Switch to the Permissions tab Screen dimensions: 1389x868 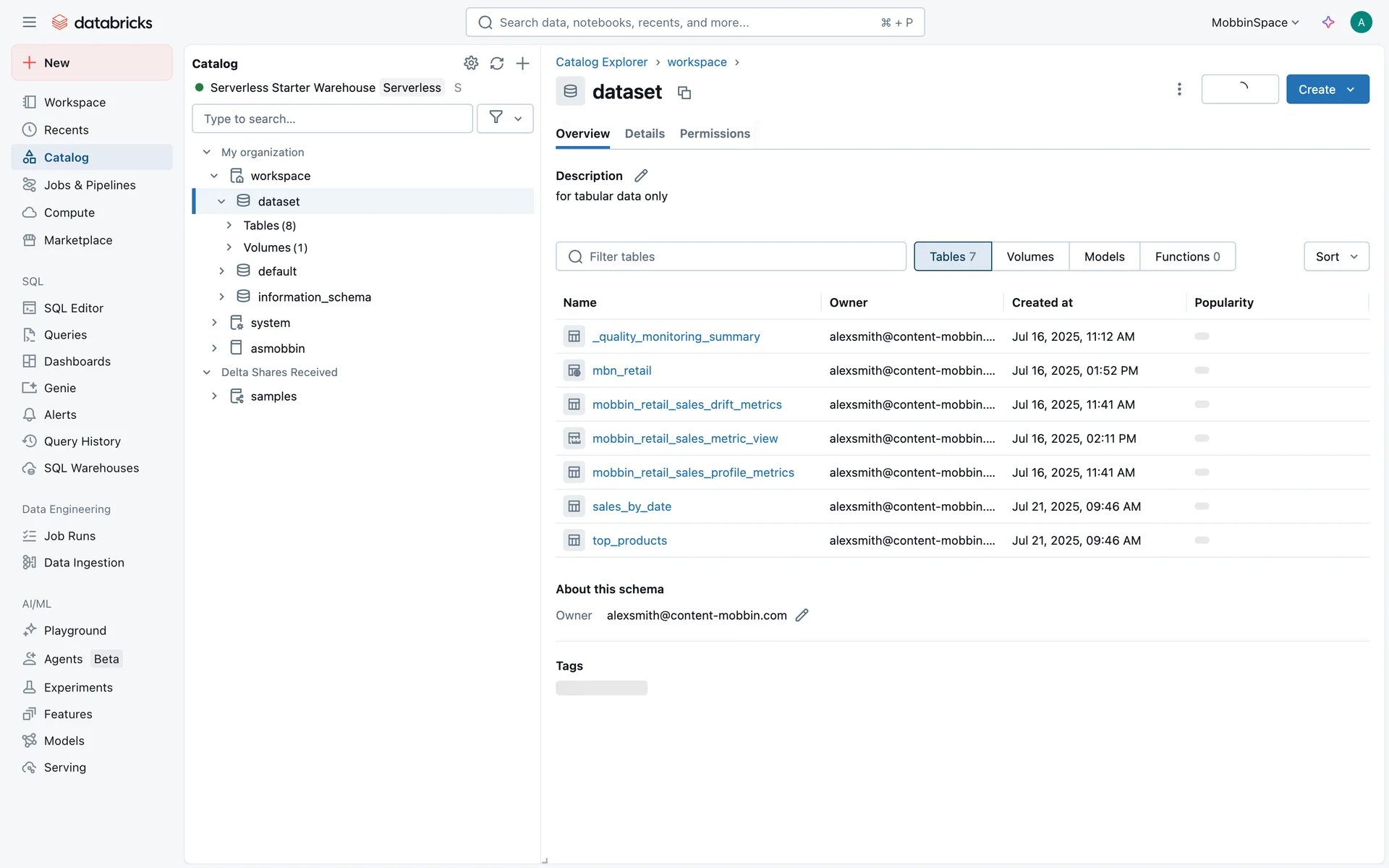(714, 134)
